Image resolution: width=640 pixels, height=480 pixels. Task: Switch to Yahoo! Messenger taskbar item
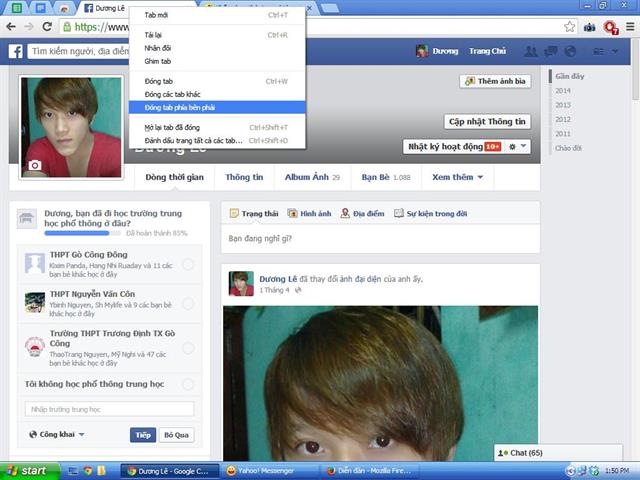[x=269, y=471]
